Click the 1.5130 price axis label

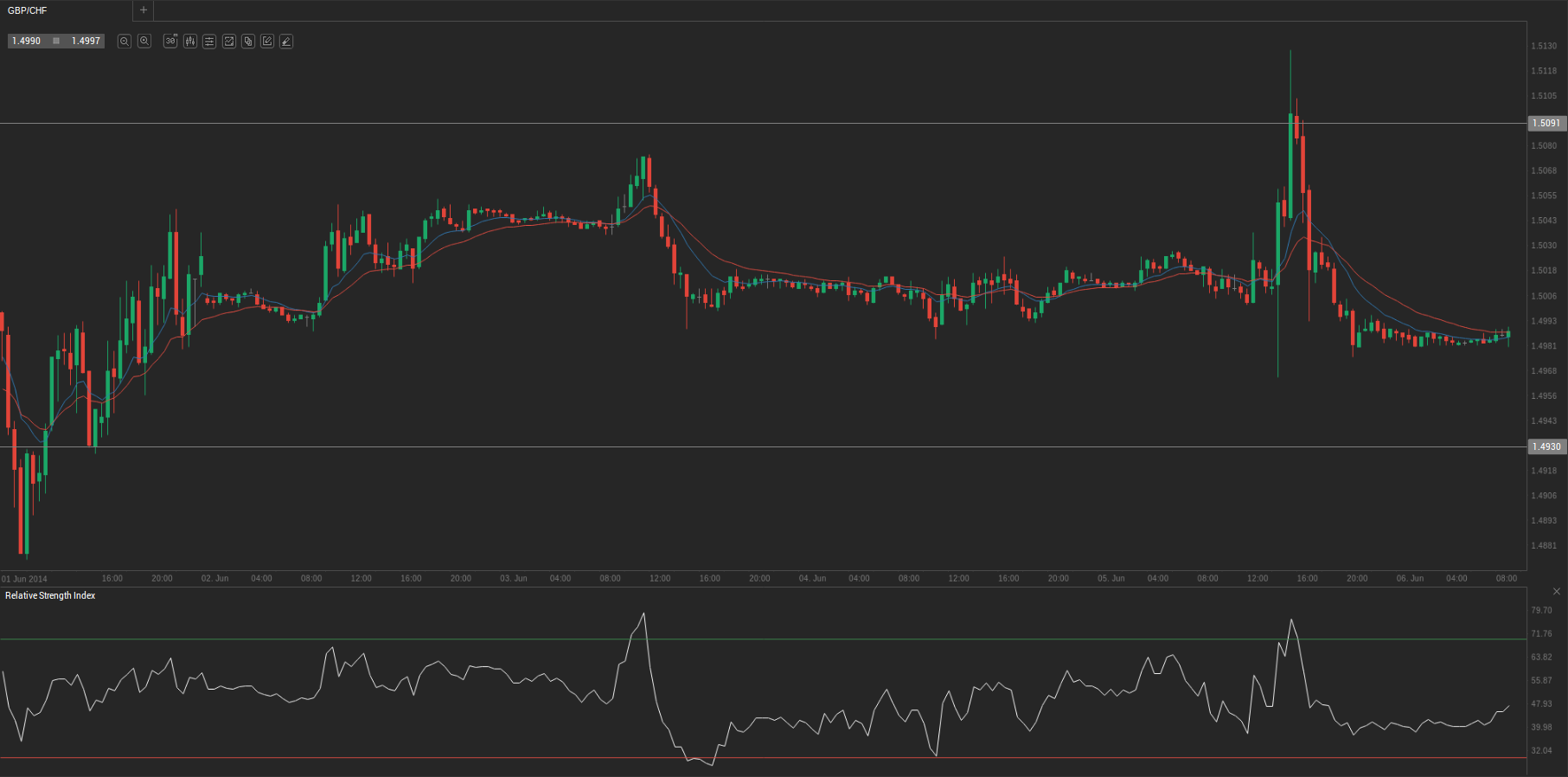point(1544,46)
